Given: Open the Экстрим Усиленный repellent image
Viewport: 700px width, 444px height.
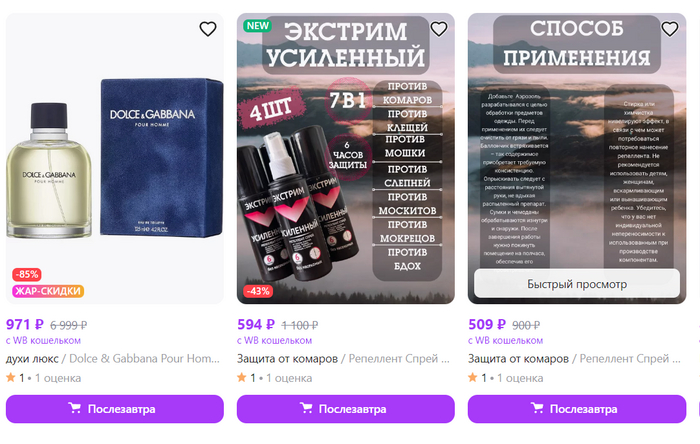Looking at the screenshot, I should coord(346,158).
